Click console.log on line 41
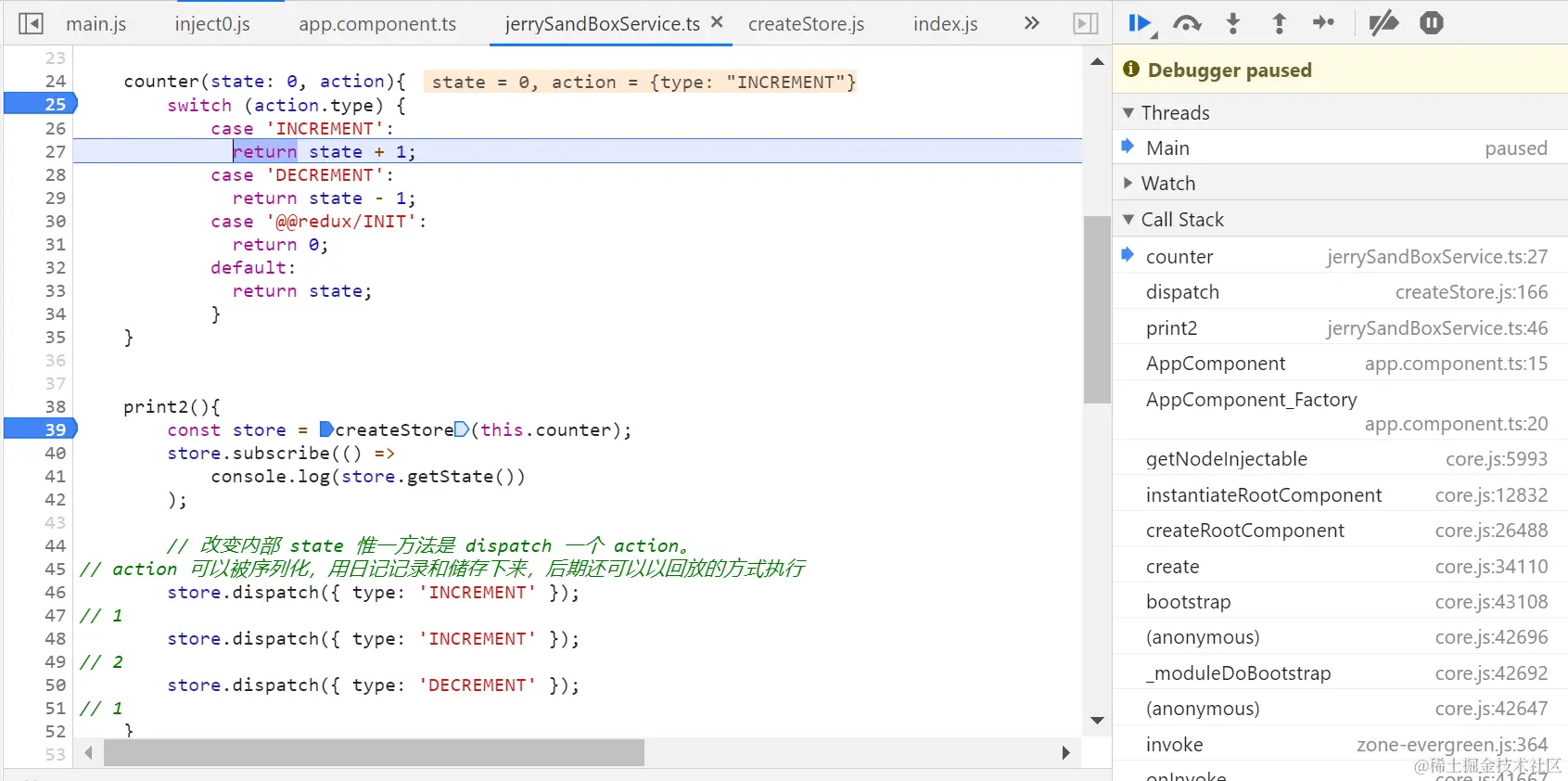The height and width of the screenshot is (781, 1568). point(270,477)
